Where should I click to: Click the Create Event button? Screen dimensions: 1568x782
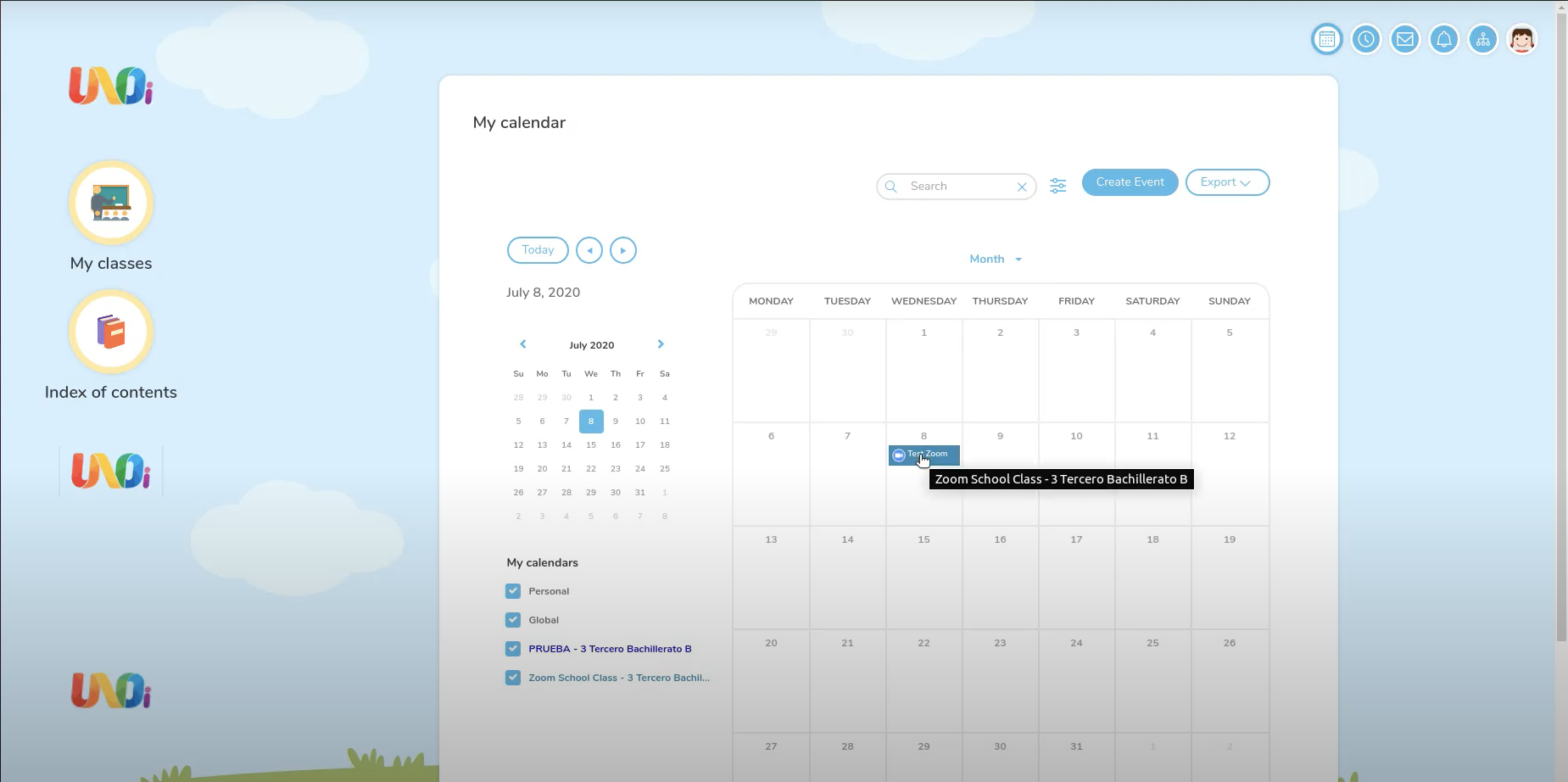click(1130, 182)
